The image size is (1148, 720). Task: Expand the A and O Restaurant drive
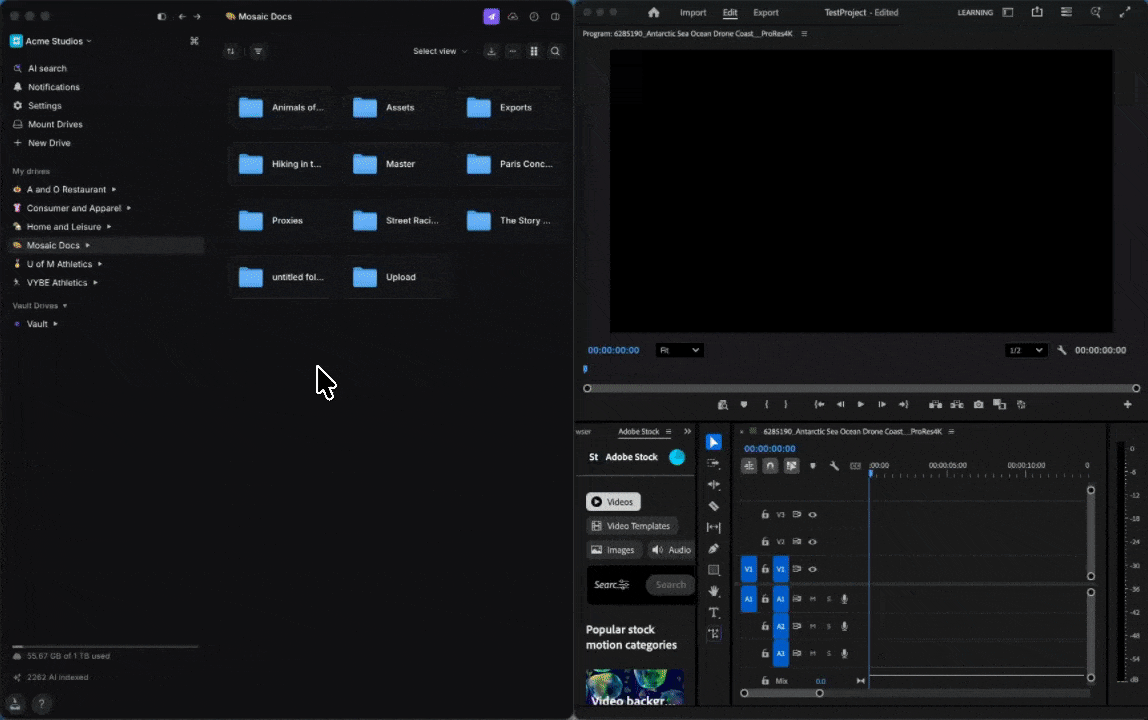pos(114,189)
